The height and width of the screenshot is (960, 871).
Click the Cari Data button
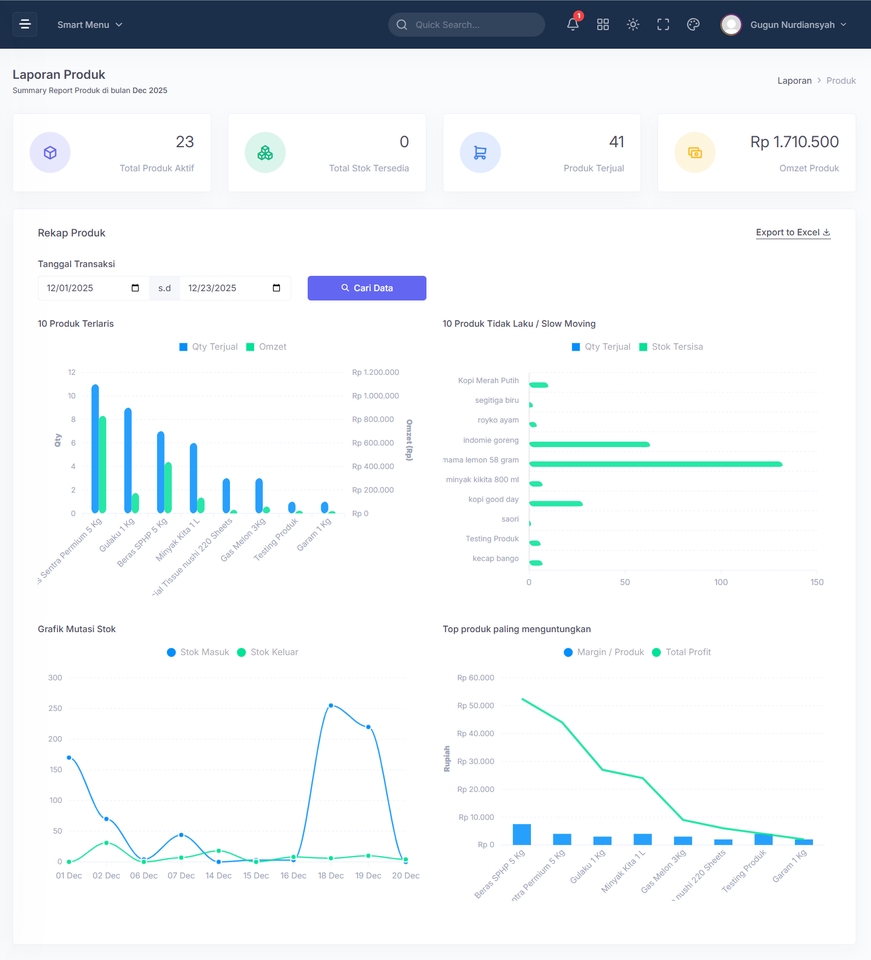tap(367, 288)
